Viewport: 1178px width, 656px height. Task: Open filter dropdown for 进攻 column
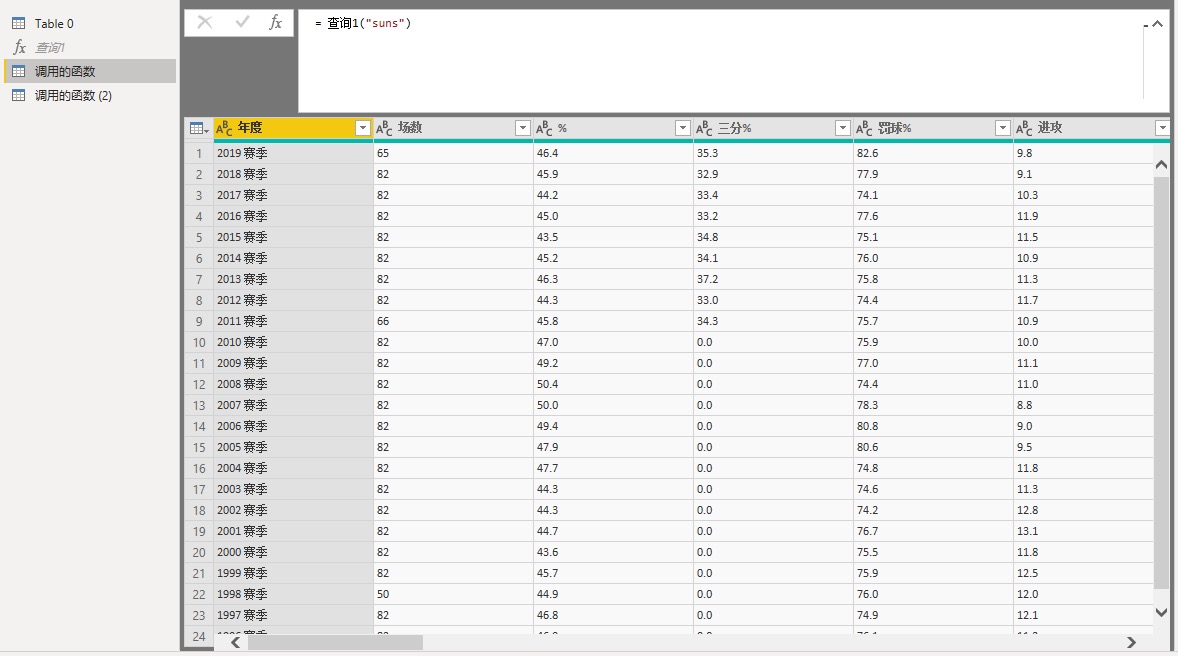(x=1162, y=128)
